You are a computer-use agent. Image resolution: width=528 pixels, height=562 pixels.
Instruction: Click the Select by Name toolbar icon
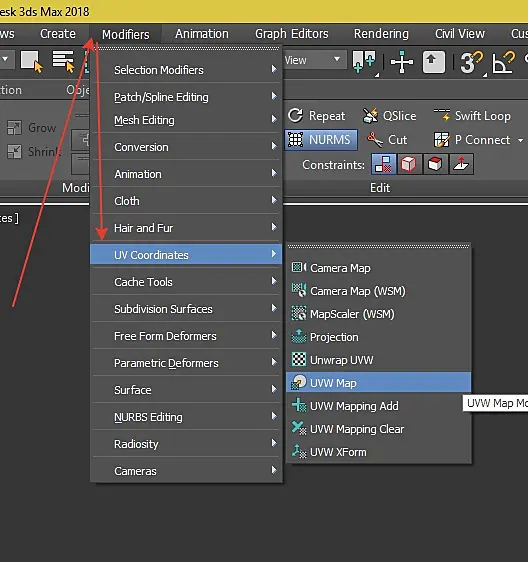(63, 61)
